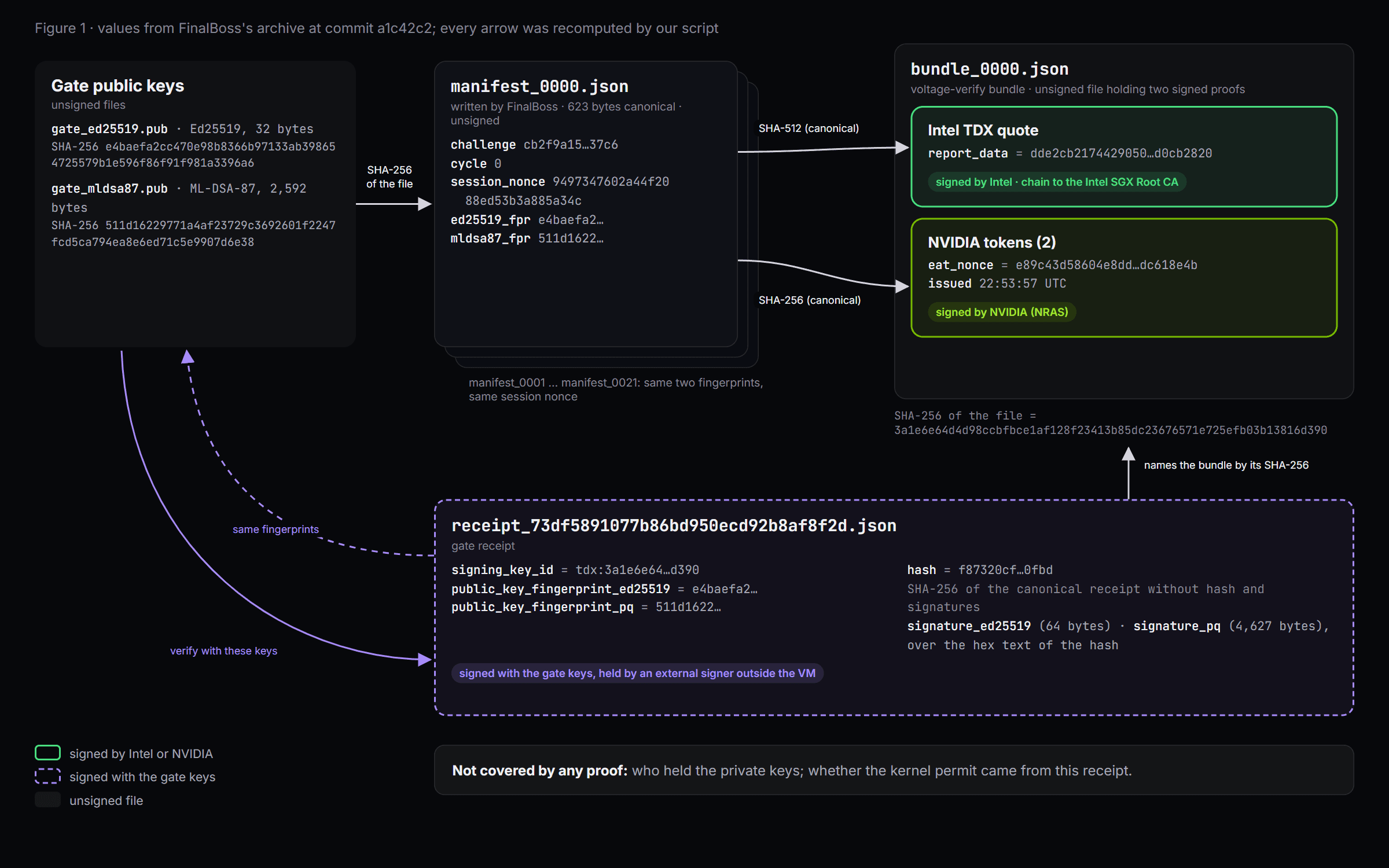The width and height of the screenshot is (1389, 868).
Task: Click the manifest_0000.json title
Action: coord(539,86)
